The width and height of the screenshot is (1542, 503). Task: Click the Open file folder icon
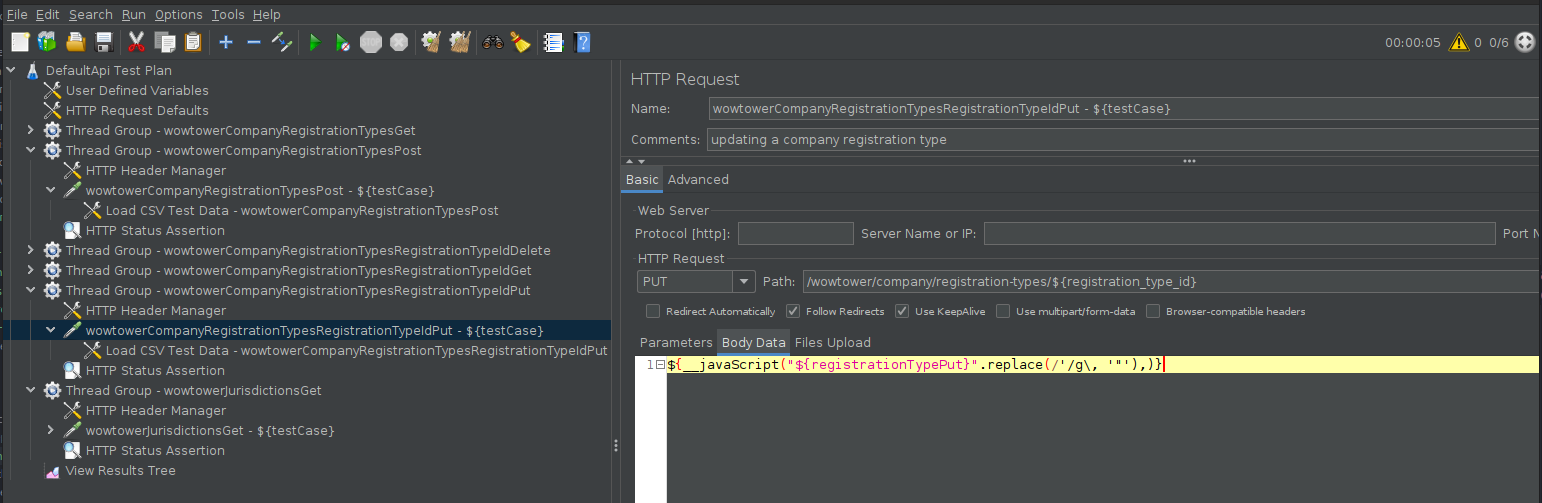[75, 42]
